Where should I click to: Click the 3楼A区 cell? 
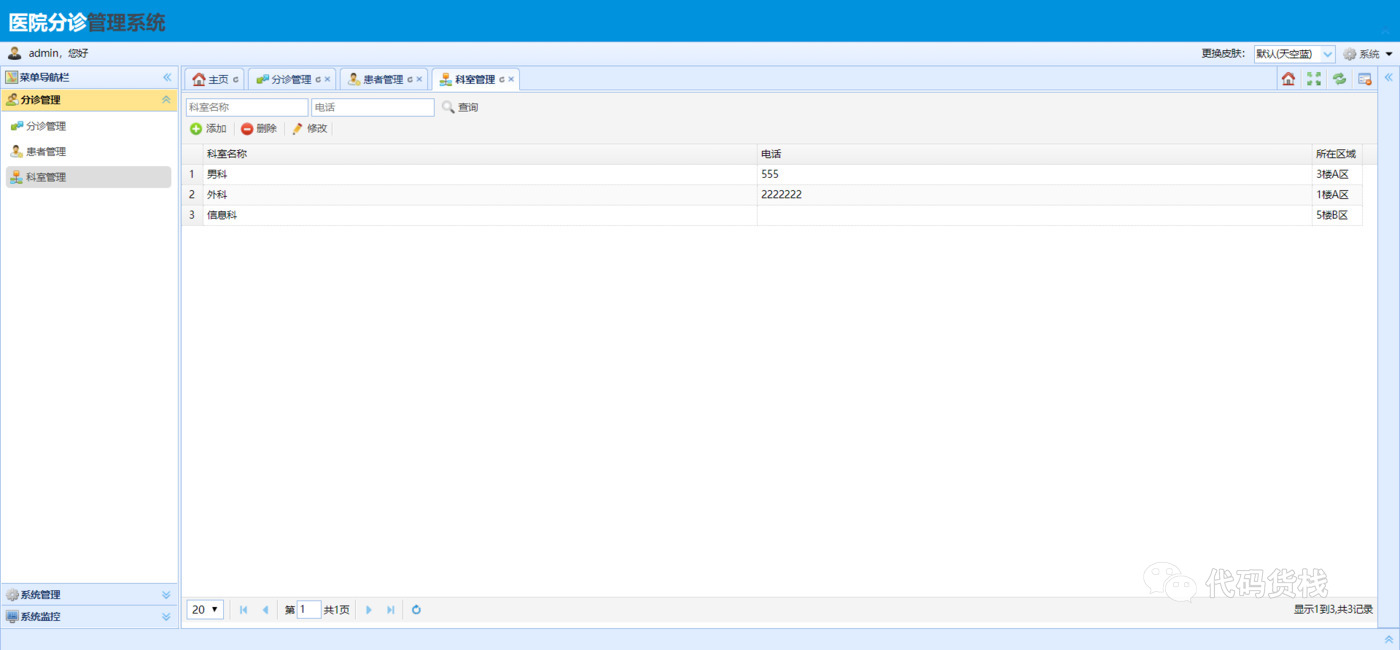pos(1337,174)
